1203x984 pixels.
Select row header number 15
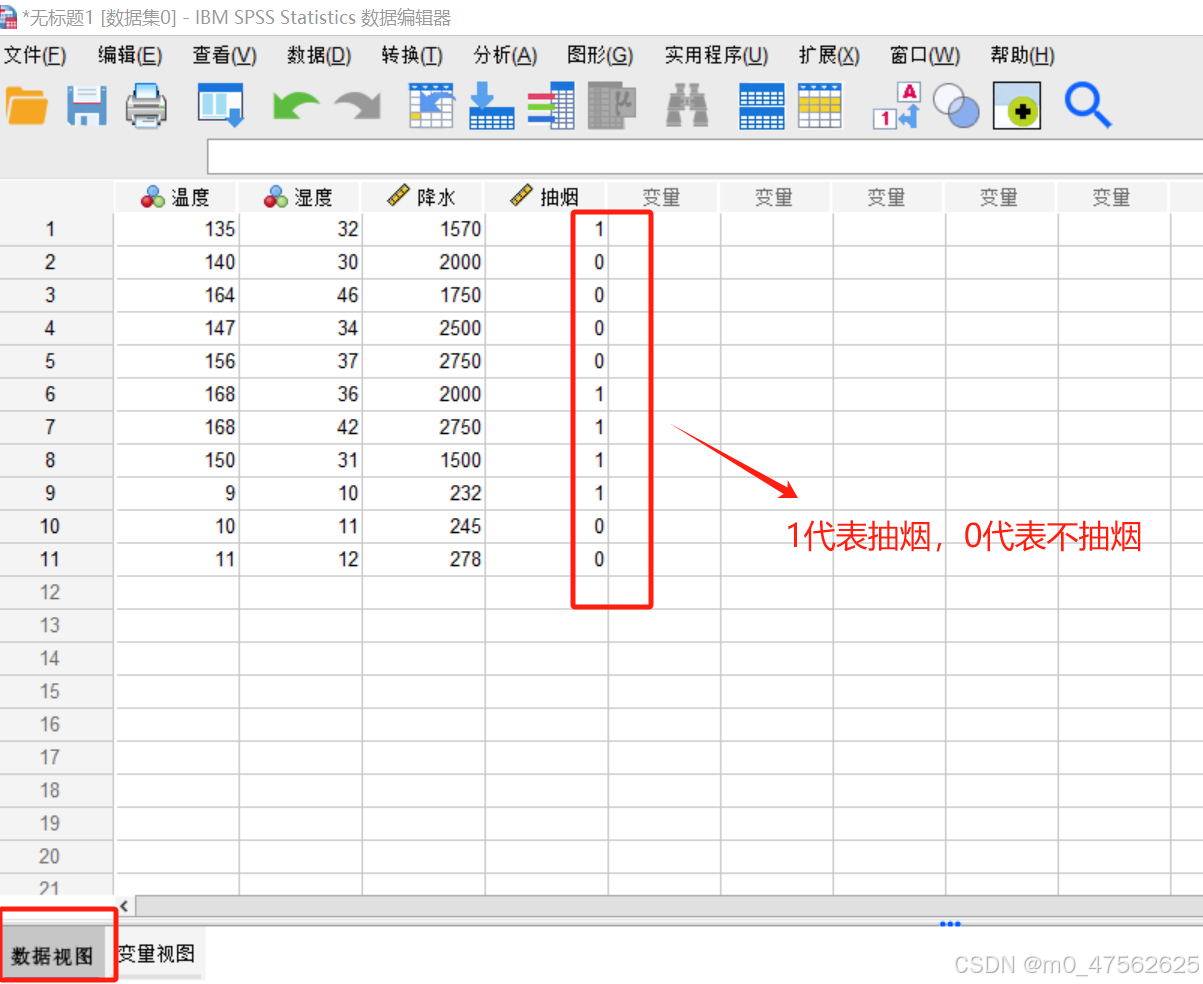[50, 691]
